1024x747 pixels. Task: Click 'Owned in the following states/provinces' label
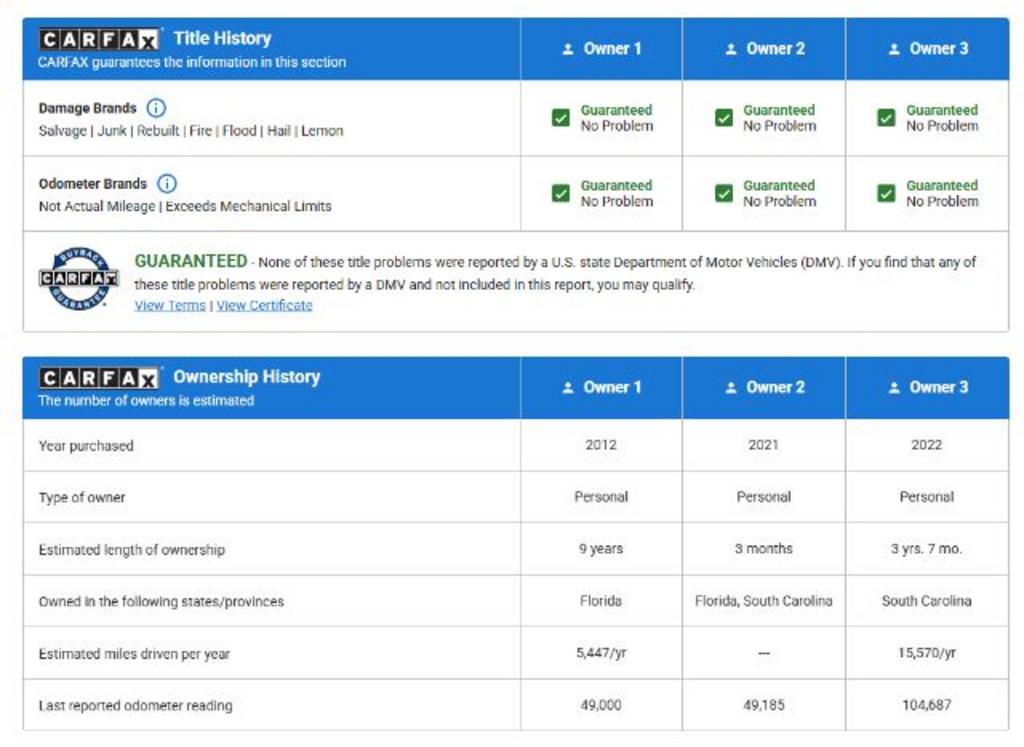click(161, 601)
